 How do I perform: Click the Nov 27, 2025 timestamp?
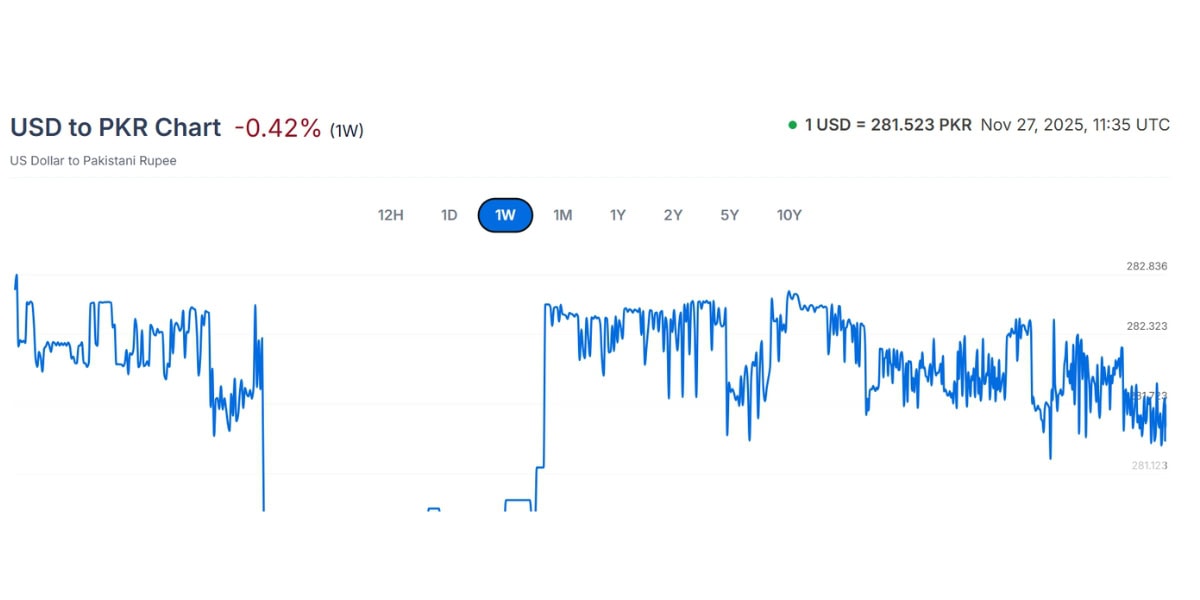tap(1075, 124)
